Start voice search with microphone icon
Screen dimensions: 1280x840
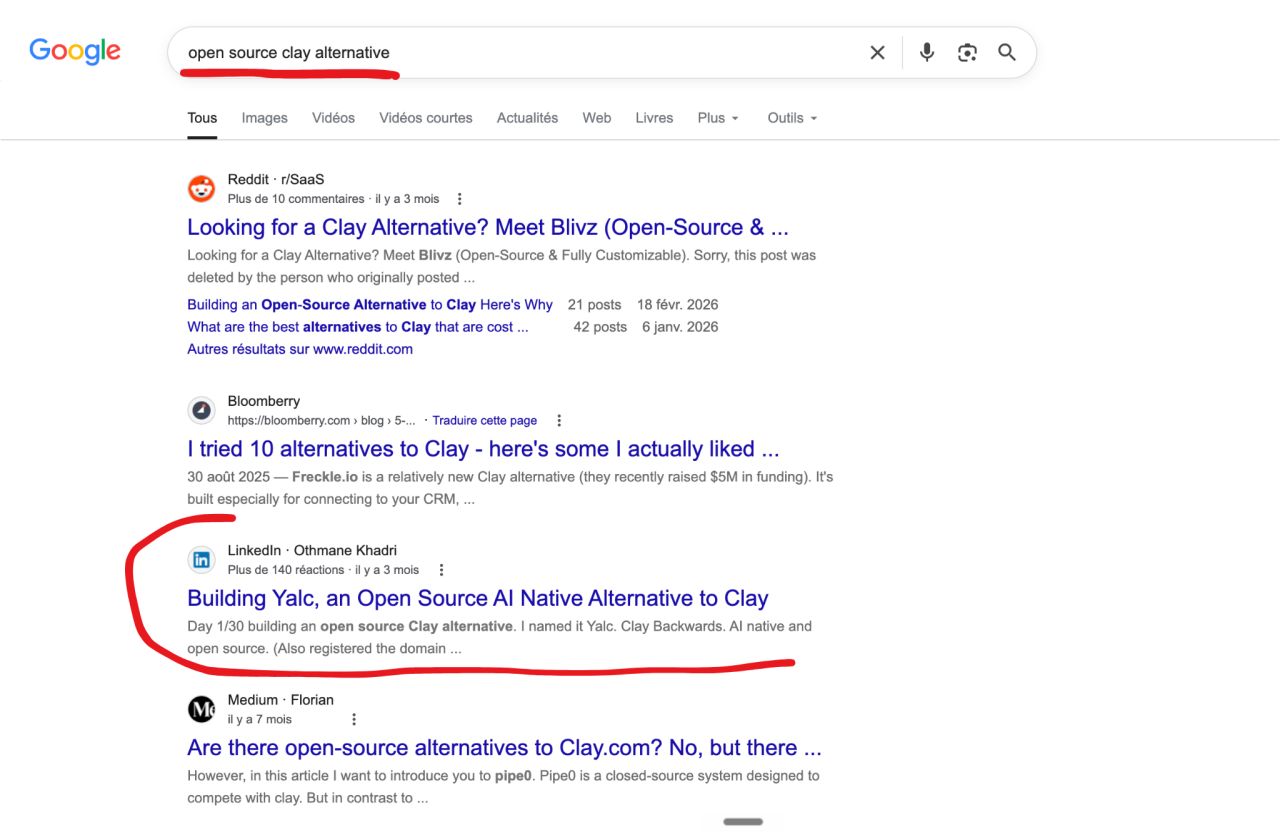click(927, 53)
